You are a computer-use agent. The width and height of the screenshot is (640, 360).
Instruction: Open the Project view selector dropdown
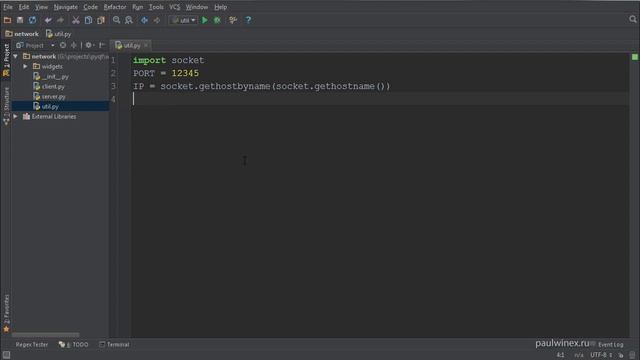point(35,45)
